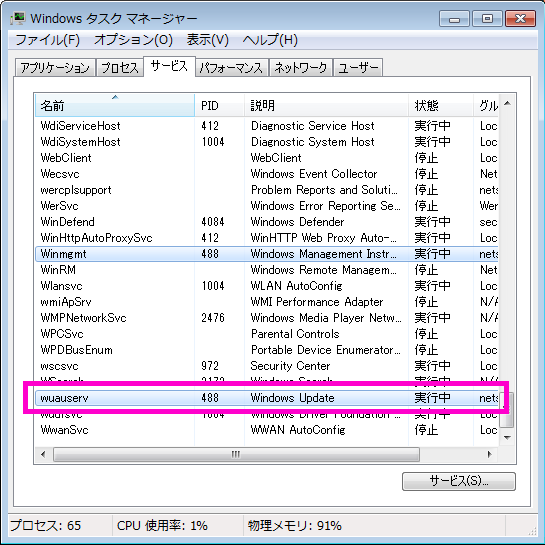545x545 pixels.
Task: Sort by the 説明 description column
Action: coord(326,105)
